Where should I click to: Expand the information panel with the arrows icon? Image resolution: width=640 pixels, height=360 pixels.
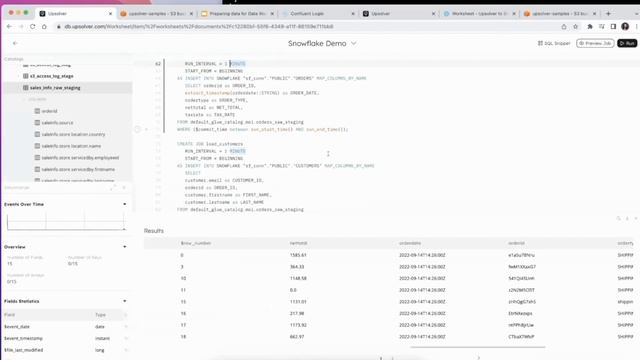[113, 187]
